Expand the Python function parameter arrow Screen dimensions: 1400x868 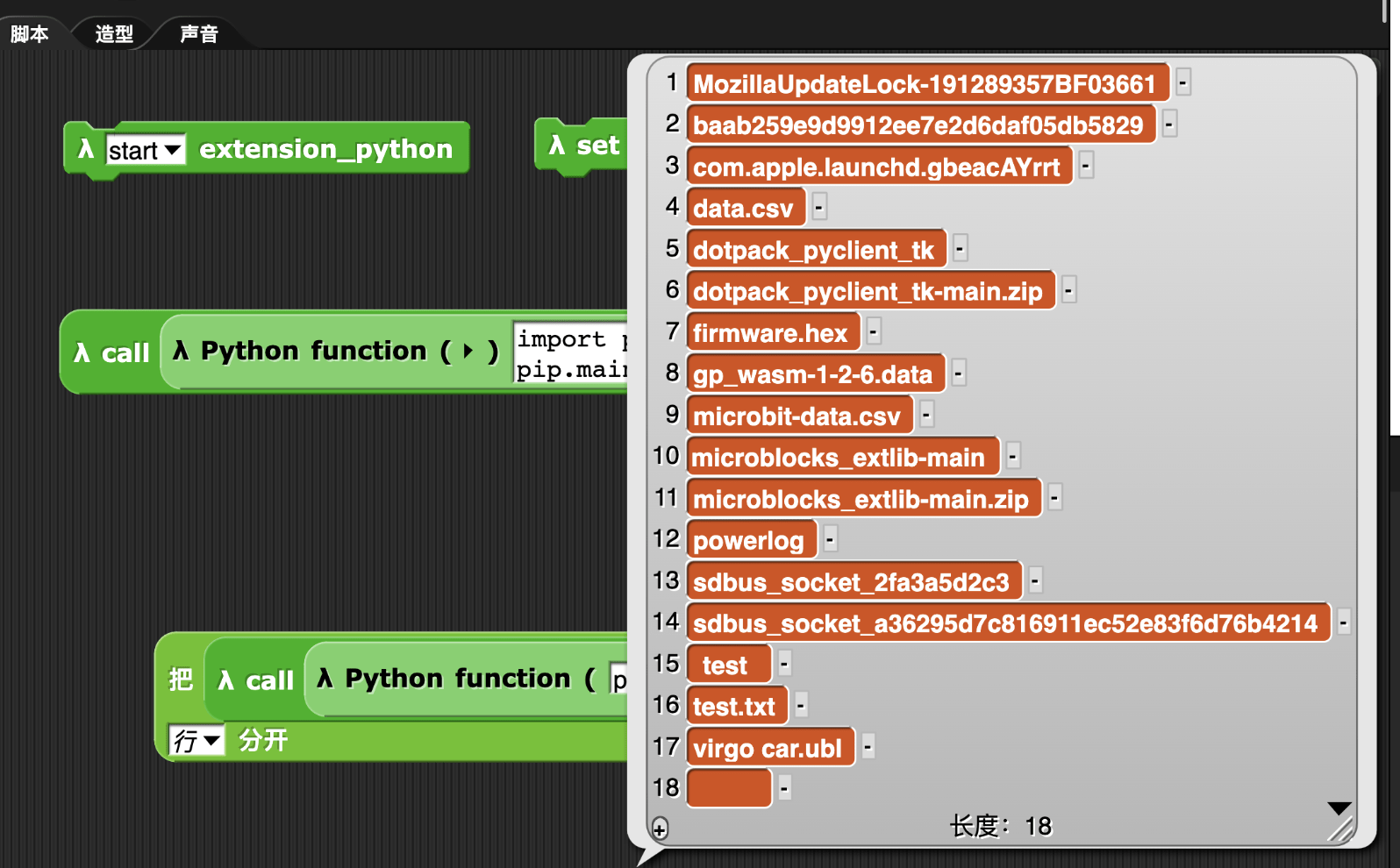coord(468,352)
